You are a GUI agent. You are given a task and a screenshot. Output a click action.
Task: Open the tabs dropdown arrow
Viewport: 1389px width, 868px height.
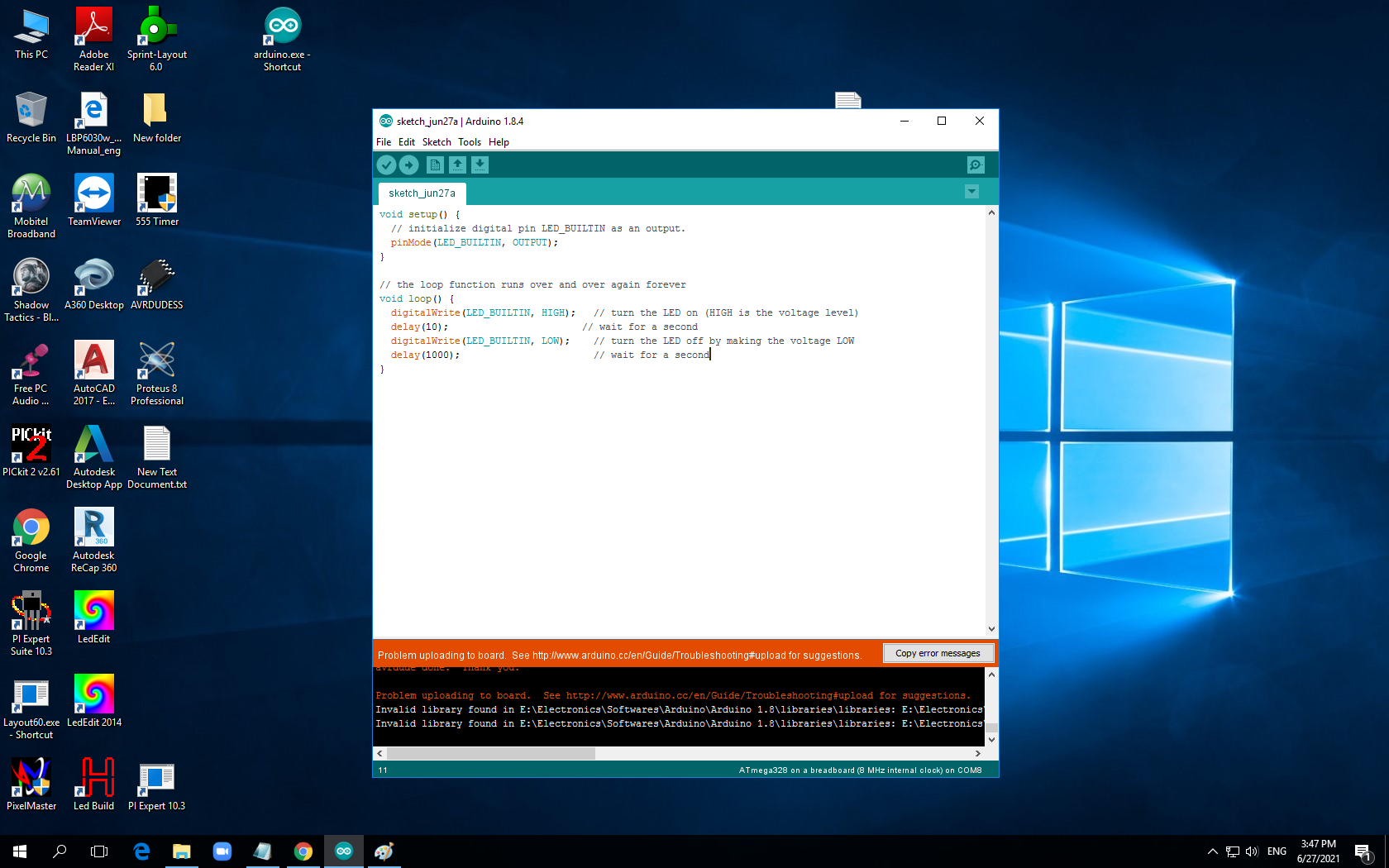coord(971,191)
